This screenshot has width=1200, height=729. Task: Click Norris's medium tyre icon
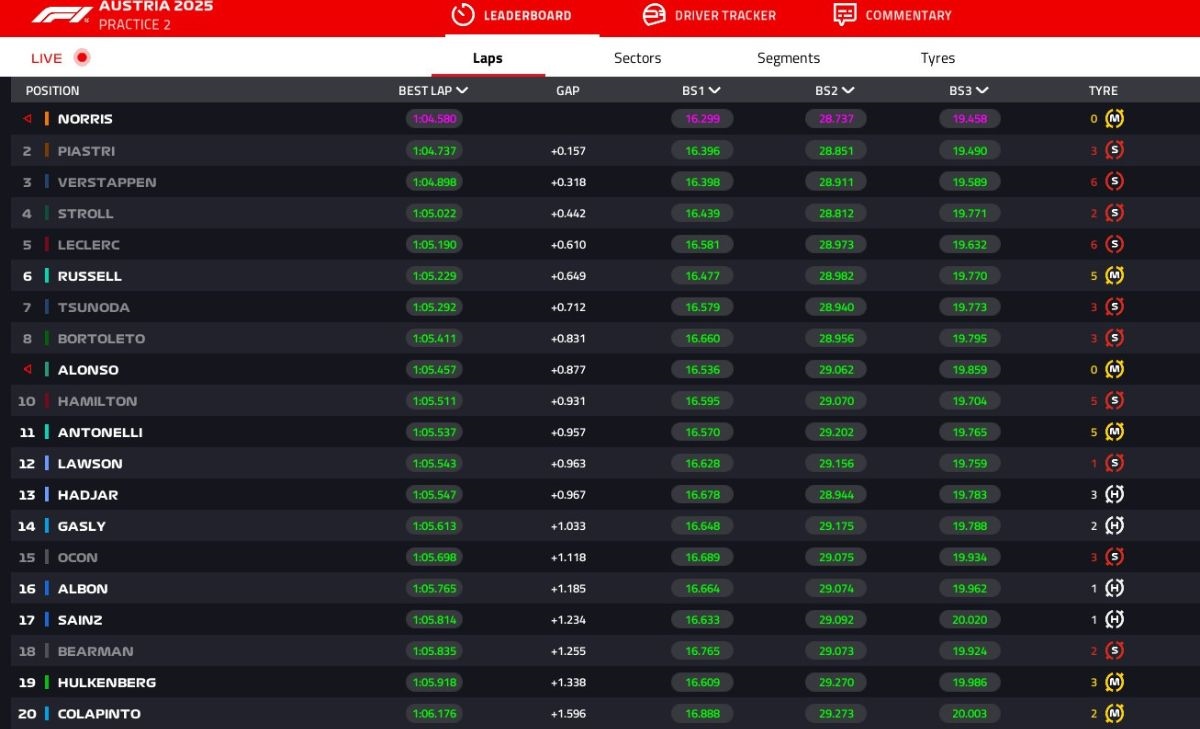1114,119
